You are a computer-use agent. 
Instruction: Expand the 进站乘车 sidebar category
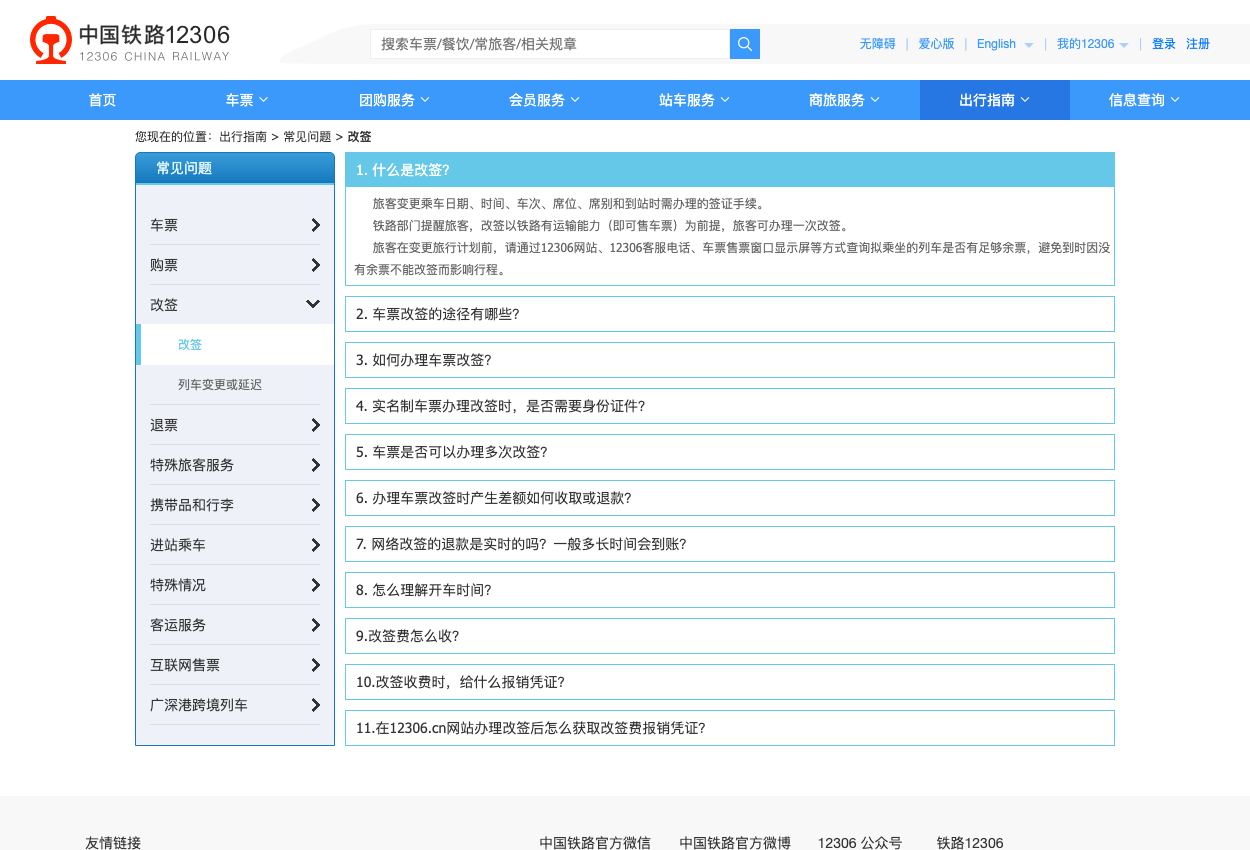tap(235, 545)
